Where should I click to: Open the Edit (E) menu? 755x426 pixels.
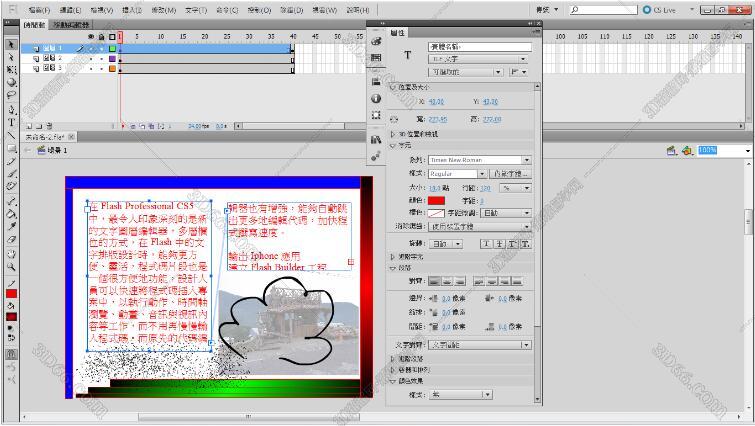click(x=70, y=10)
